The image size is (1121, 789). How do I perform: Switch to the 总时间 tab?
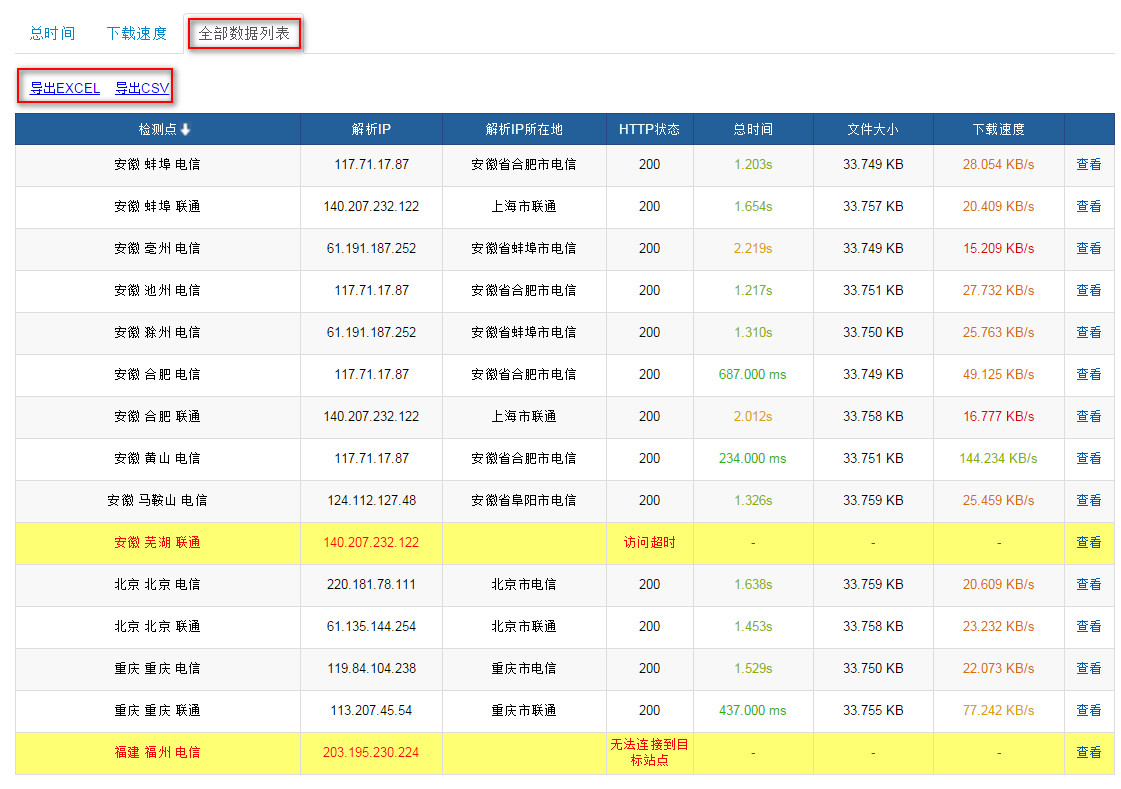point(52,33)
